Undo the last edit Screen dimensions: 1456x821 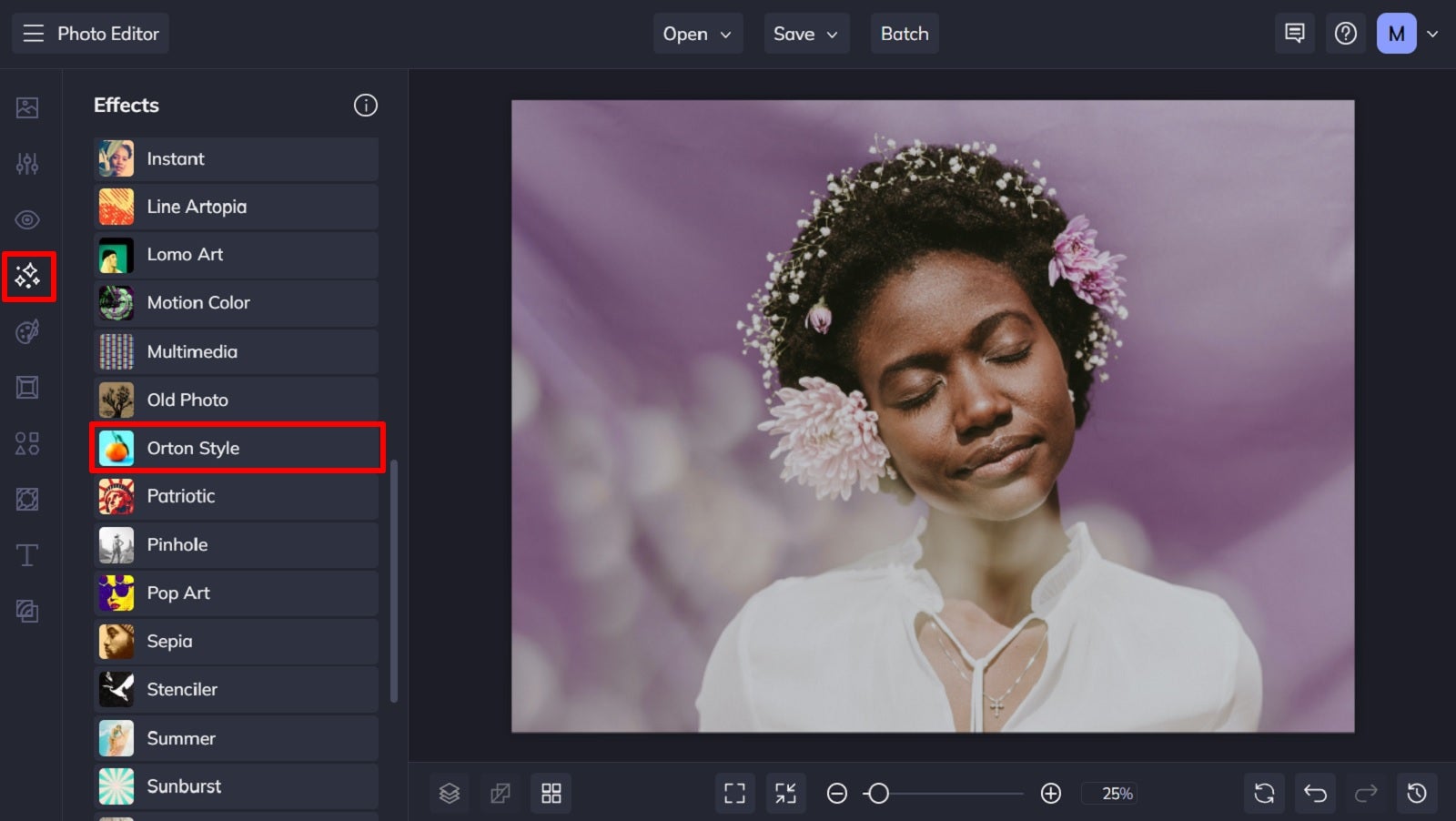1315,793
